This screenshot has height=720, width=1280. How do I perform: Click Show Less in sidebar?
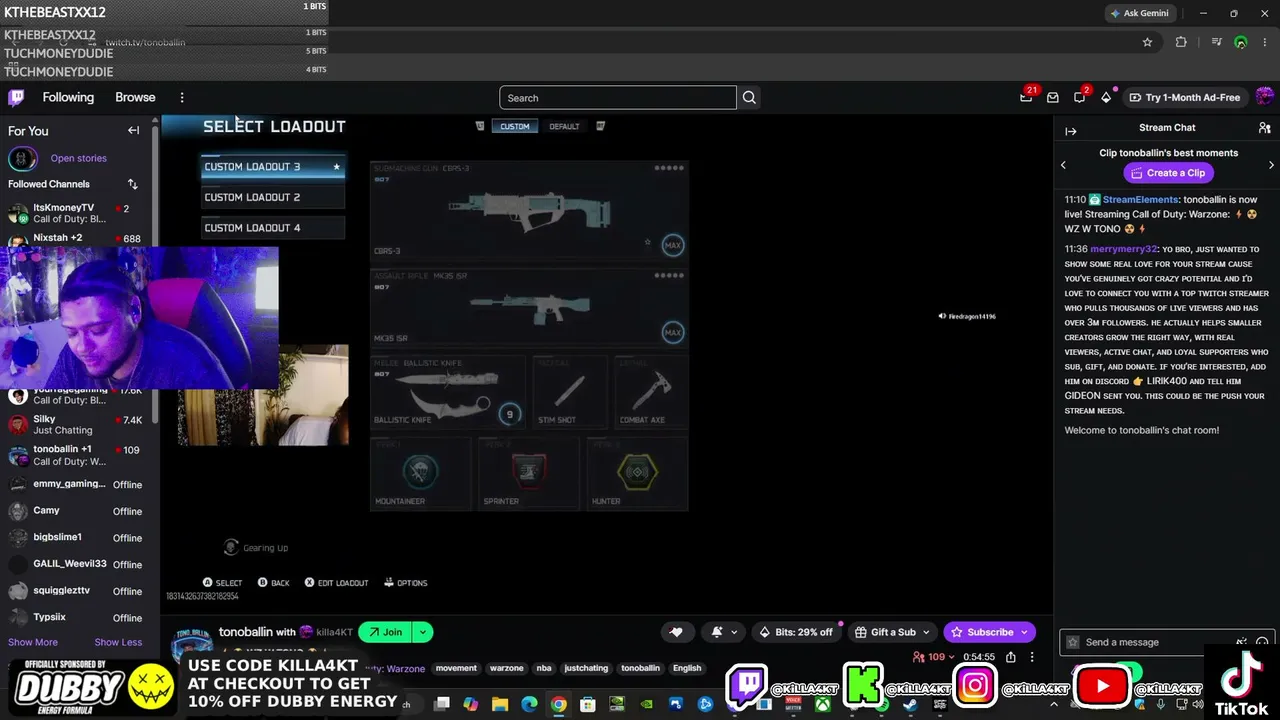pyautogui.click(x=118, y=642)
